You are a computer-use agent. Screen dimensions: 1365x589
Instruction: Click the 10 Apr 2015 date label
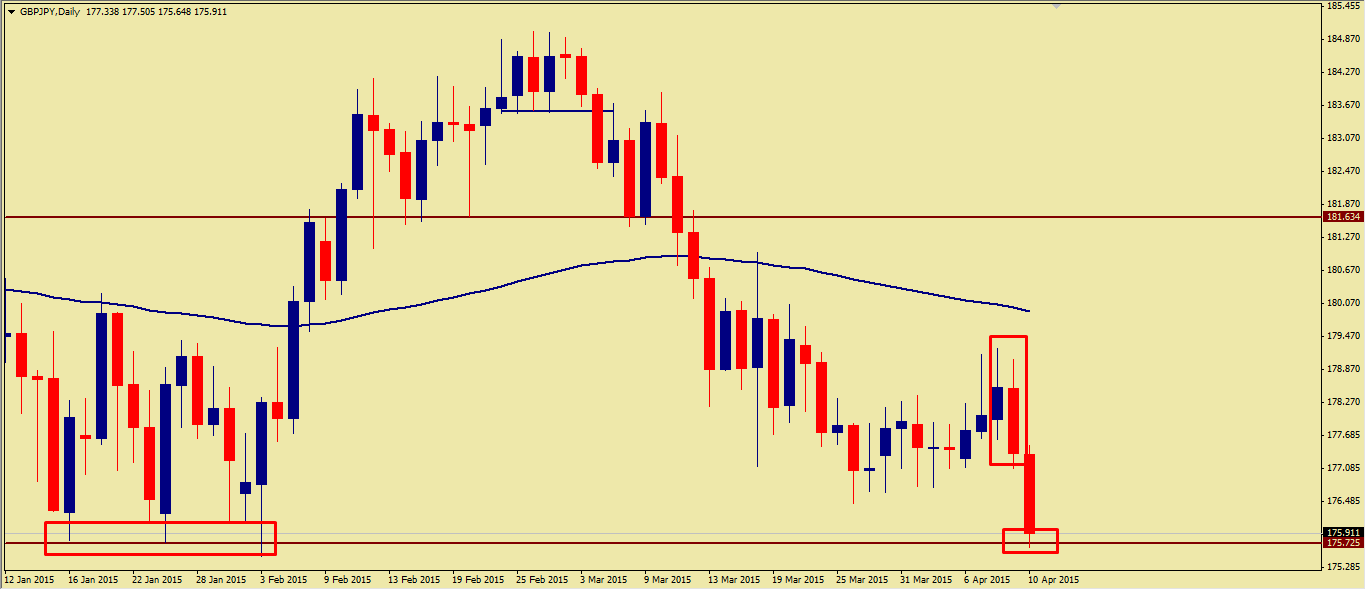(x=1054, y=579)
